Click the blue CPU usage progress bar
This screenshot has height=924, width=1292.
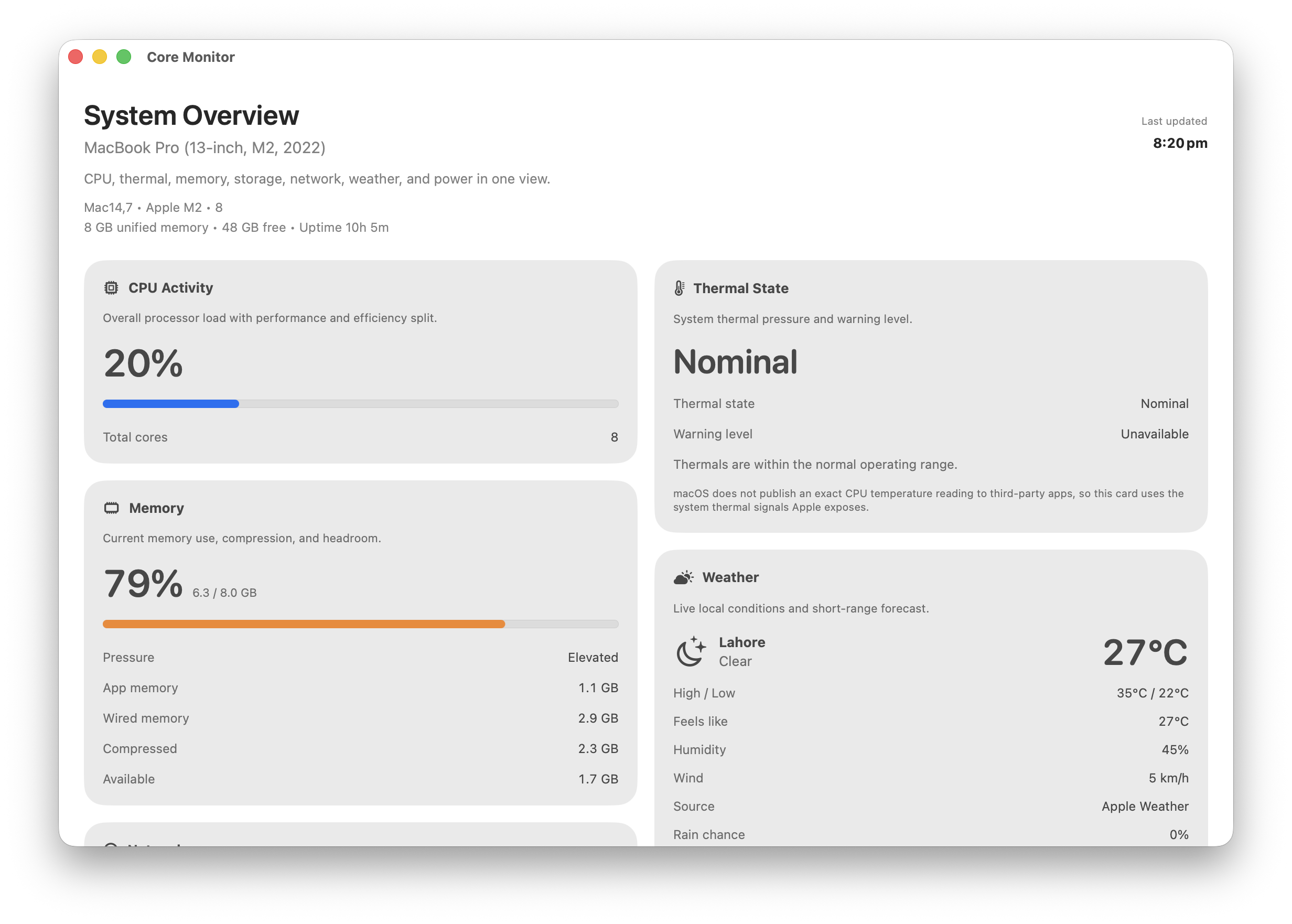tap(170, 404)
